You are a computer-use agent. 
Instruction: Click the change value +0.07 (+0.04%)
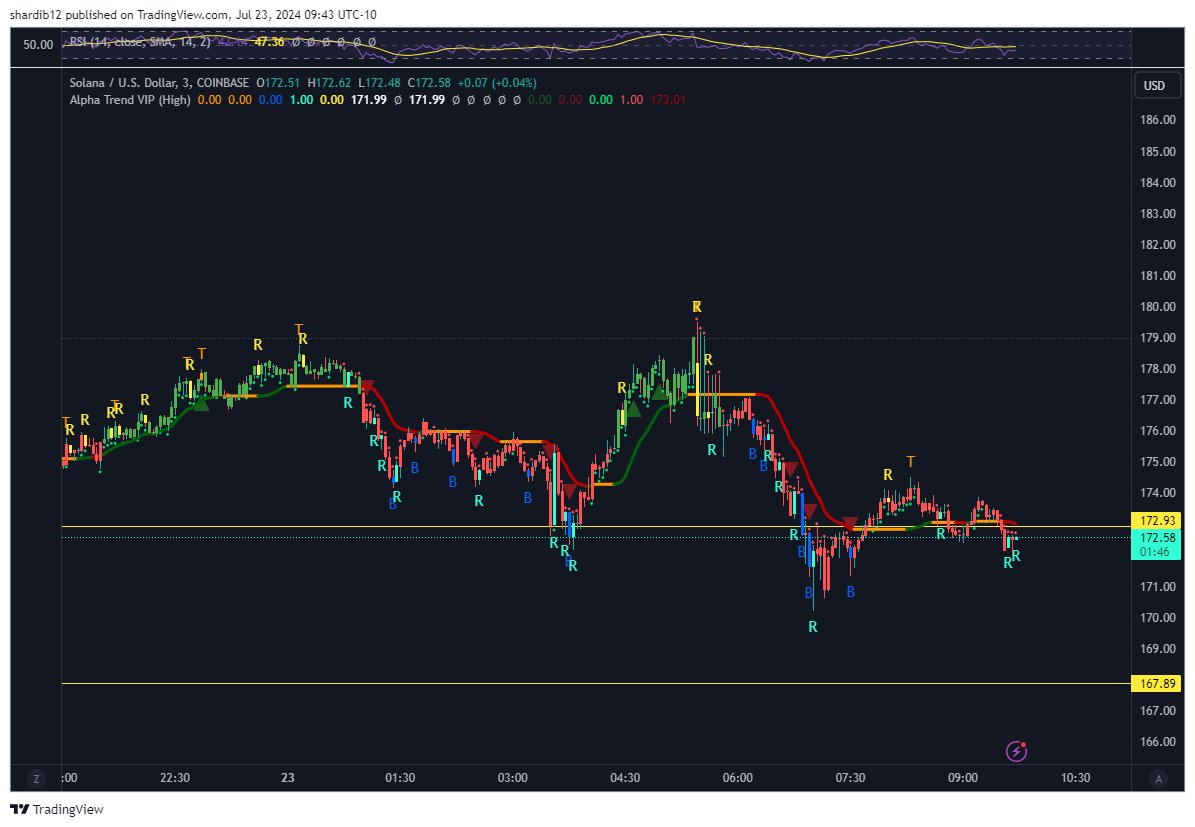tap(497, 82)
